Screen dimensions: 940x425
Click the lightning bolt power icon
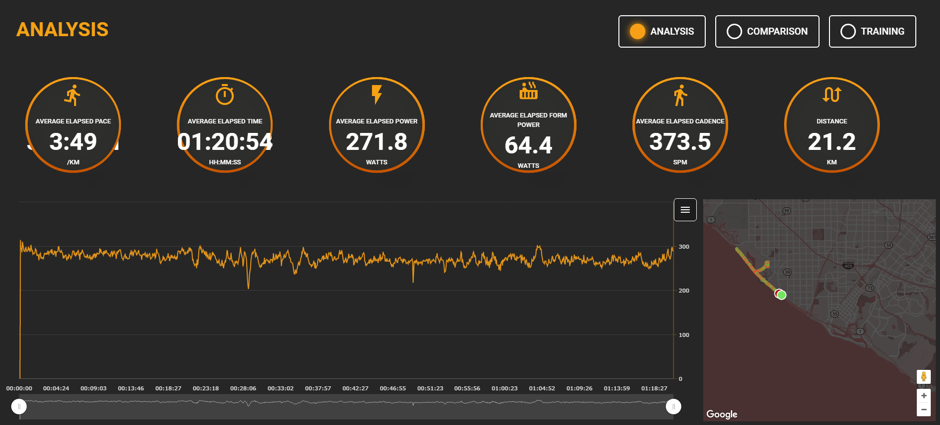[x=376, y=95]
